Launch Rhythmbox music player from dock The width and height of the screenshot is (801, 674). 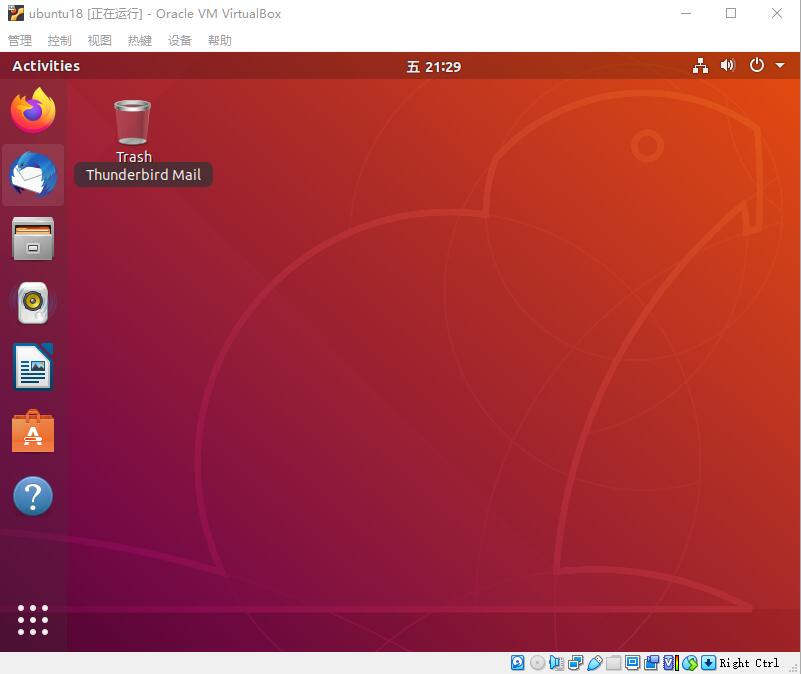click(33, 303)
